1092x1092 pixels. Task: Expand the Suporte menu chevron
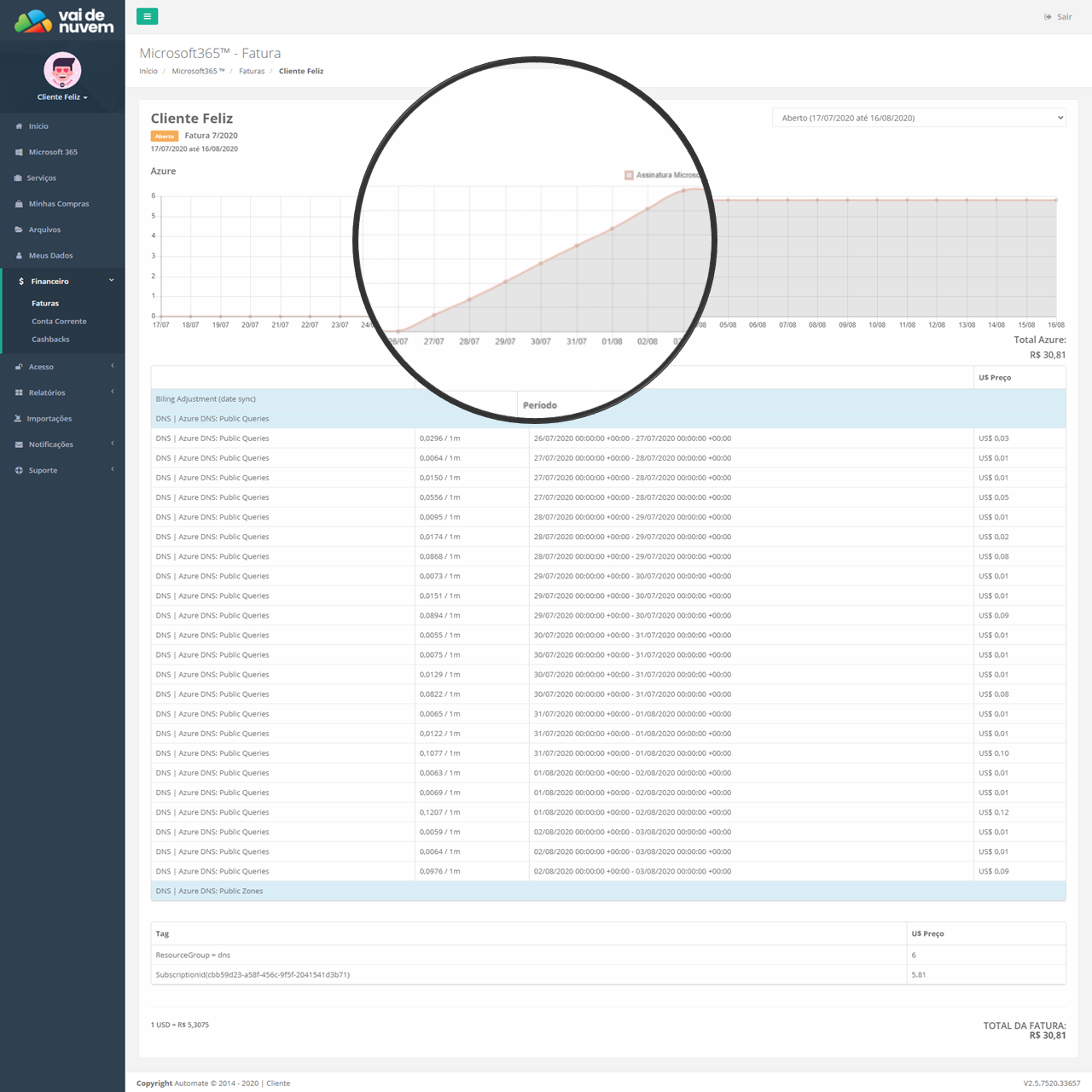click(112, 469)
